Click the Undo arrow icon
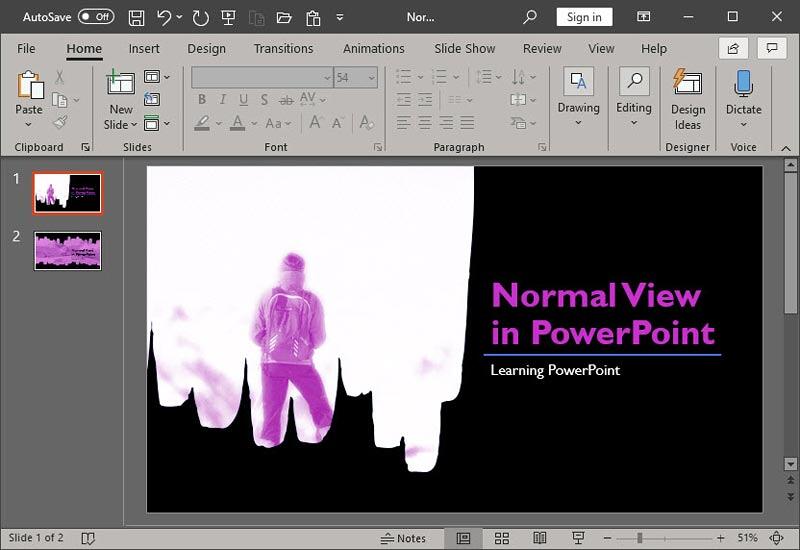The image size is (800, 550). 164,17
